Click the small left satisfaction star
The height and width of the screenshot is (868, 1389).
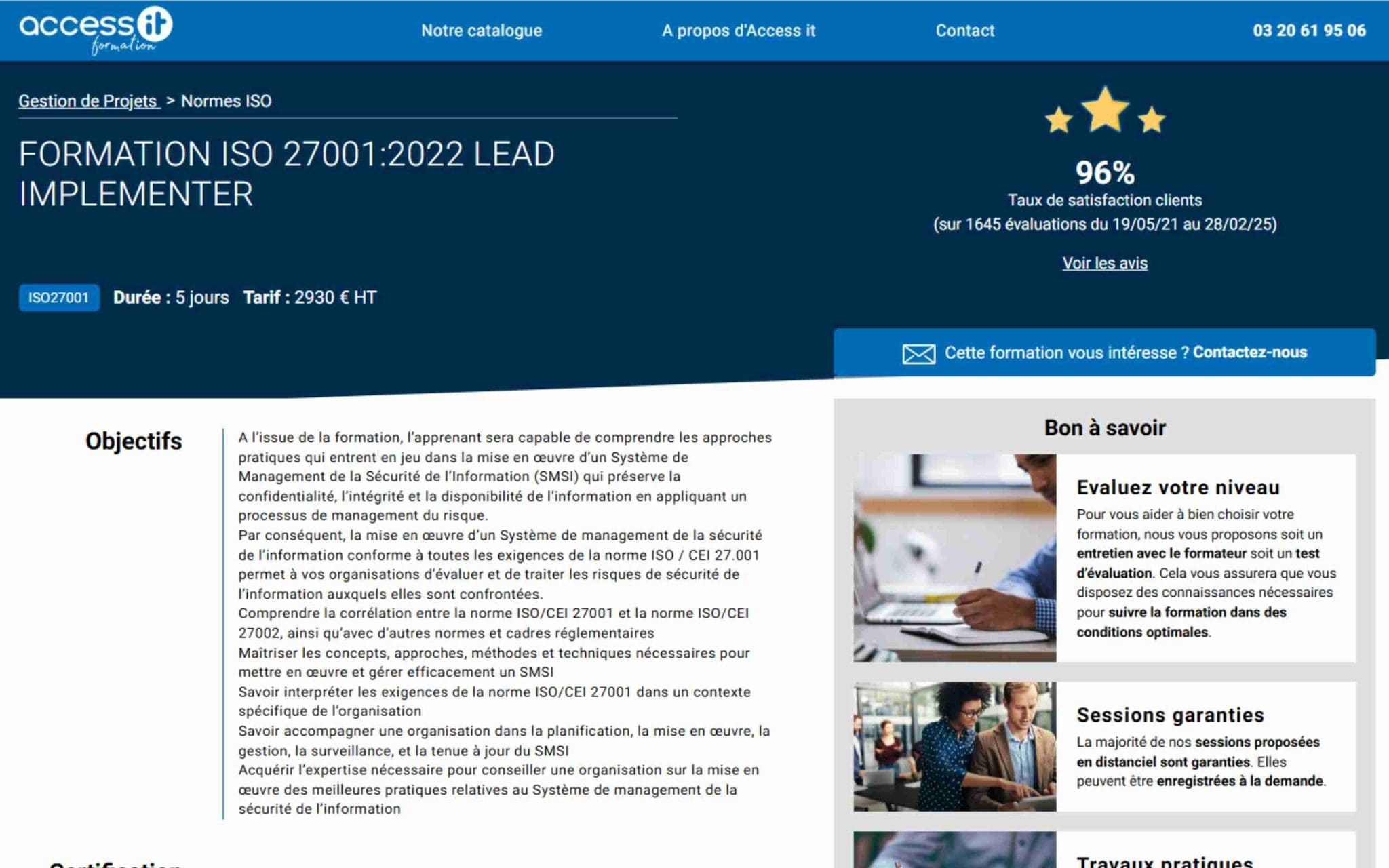pyautogui.click(x=1058, y=120)
